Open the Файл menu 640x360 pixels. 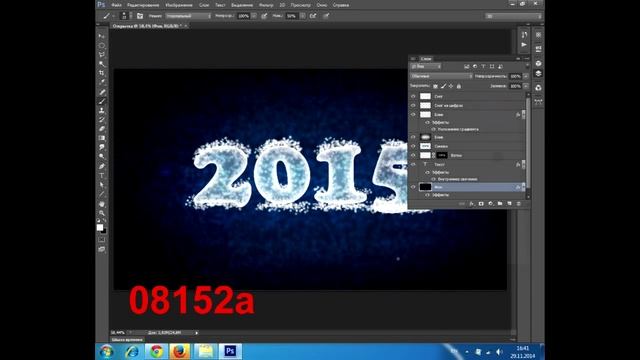116,5
